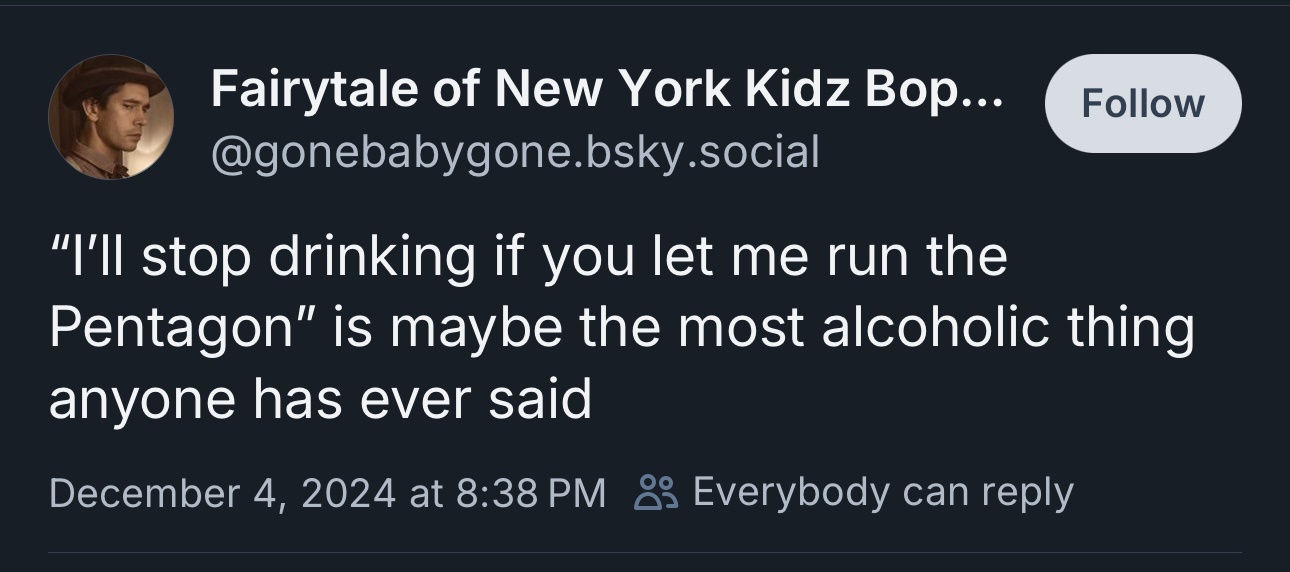Click the December 4, 2024 date
This screenshot has height=572, width=1290.
[222, 492]
